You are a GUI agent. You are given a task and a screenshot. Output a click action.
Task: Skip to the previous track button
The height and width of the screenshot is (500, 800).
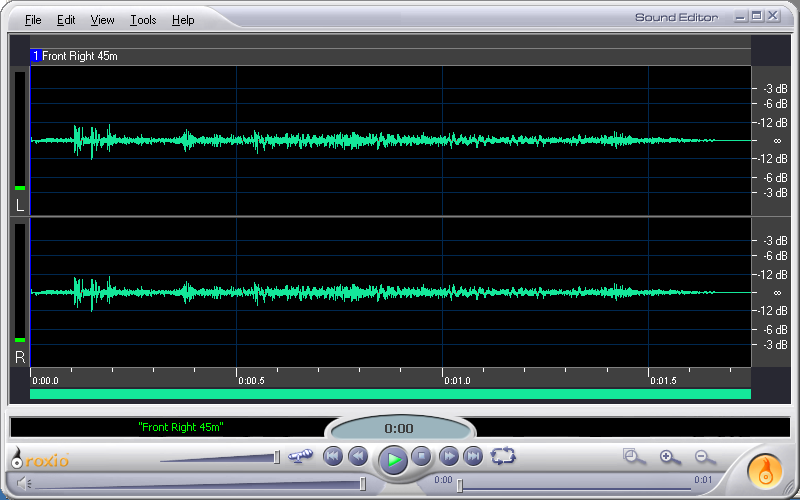coord(333,457)
